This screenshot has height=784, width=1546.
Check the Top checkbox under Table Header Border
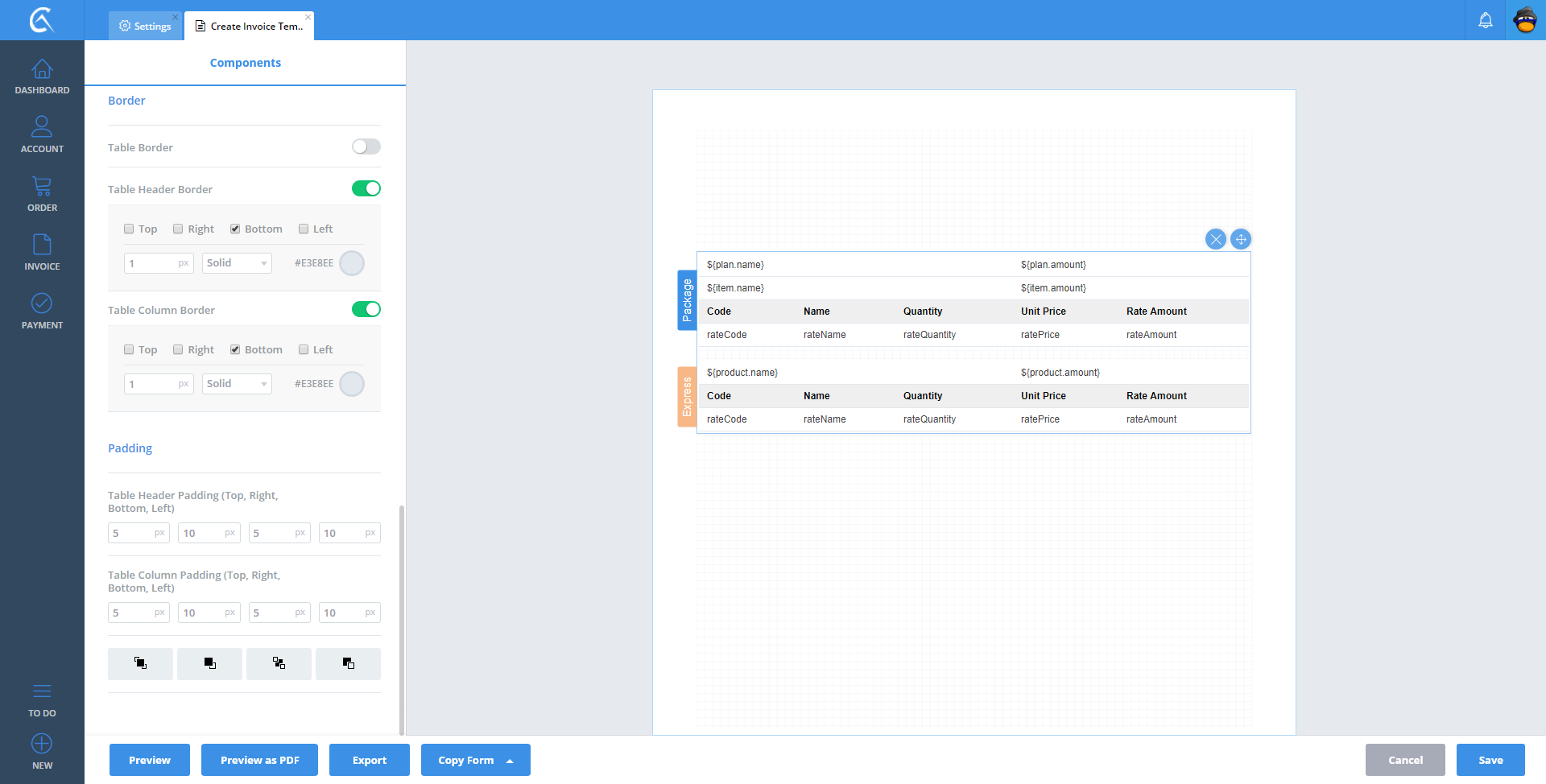pos(129,229)
